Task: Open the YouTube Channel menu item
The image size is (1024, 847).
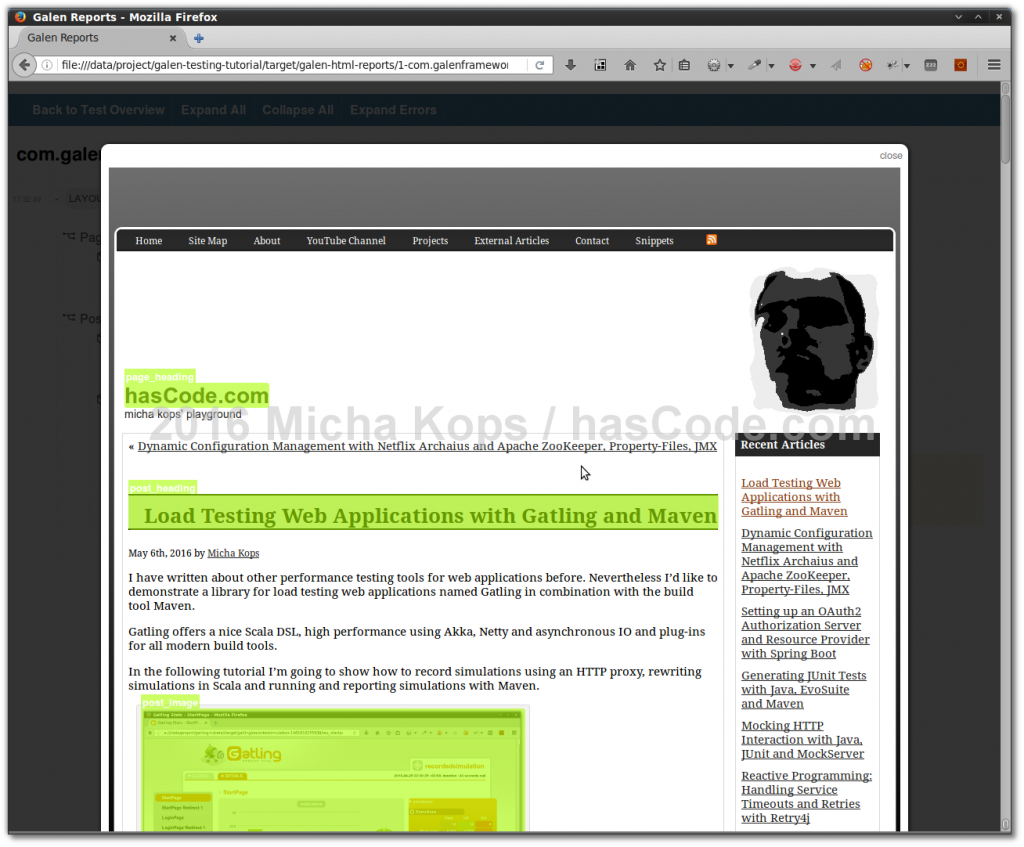Action: pyautogui.click(x=346, y=241)
